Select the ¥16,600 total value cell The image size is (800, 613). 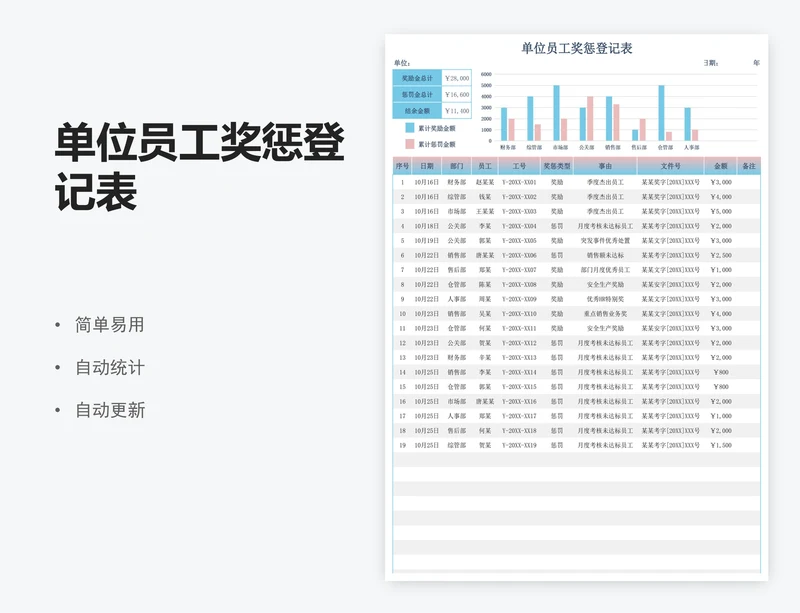(457, 94)
